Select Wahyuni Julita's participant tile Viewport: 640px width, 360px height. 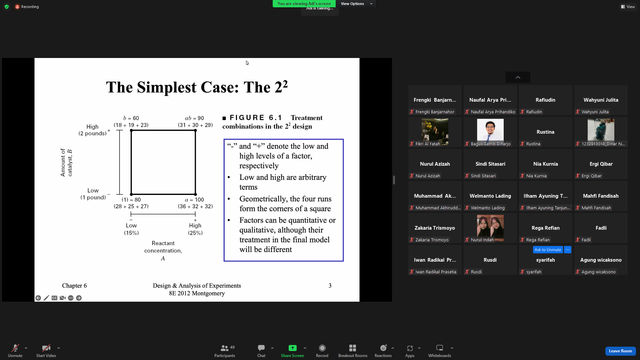(601, 100)
